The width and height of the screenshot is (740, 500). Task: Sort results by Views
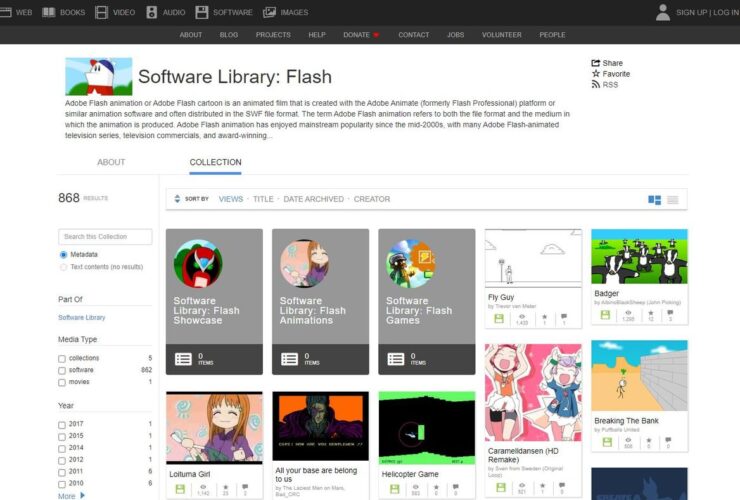point(231,199)
